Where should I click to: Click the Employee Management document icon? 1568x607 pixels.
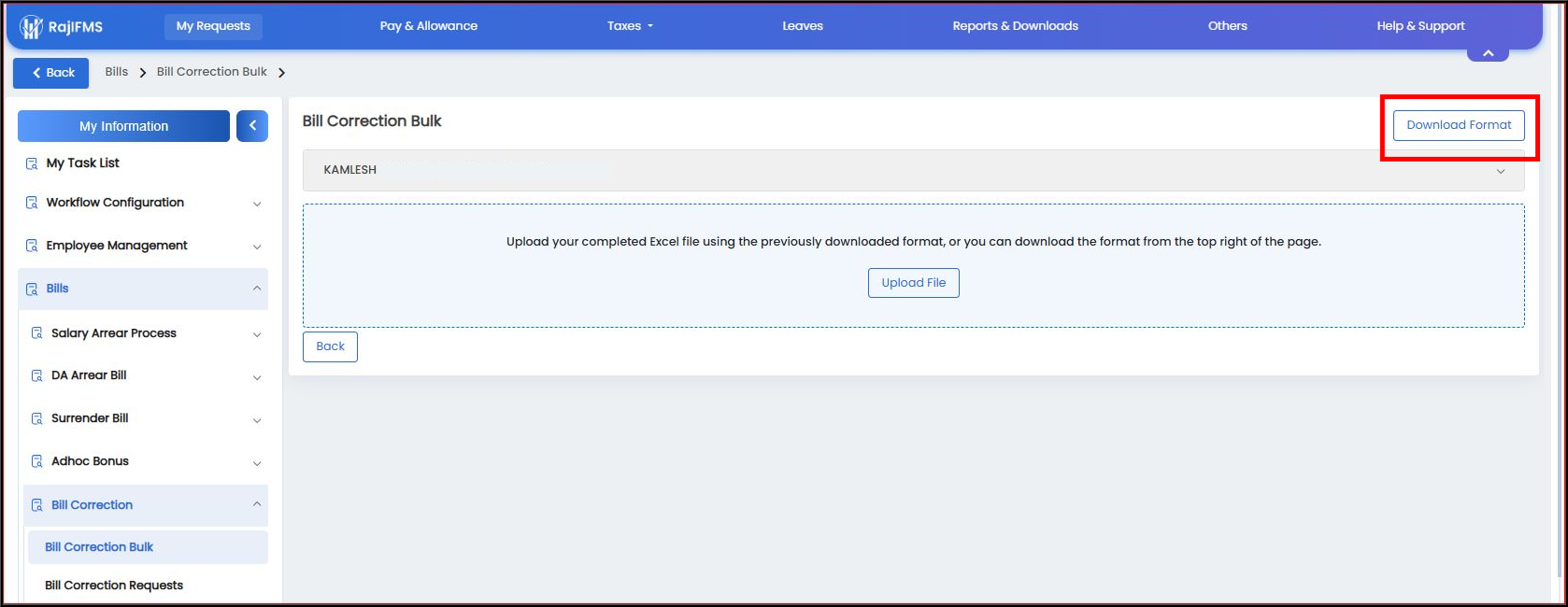pos(32,246)
